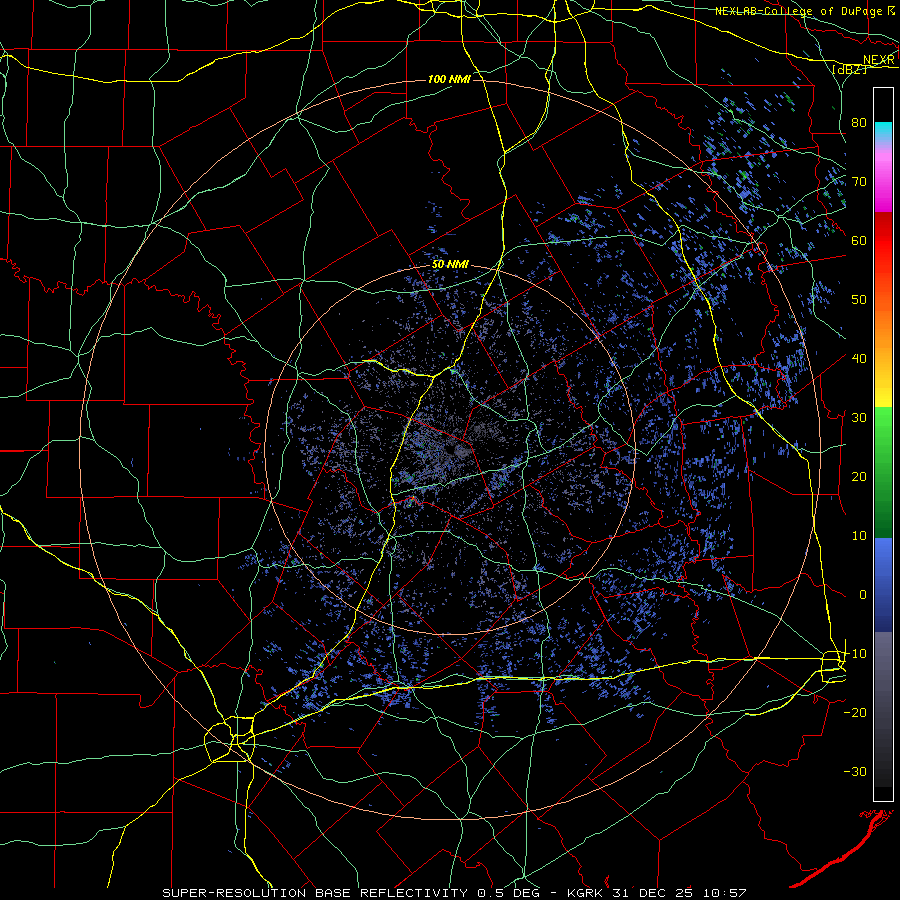The image size is (900, 900).
Task: Select the -30 value on the dBZ scale
Action: click(855, 772)
